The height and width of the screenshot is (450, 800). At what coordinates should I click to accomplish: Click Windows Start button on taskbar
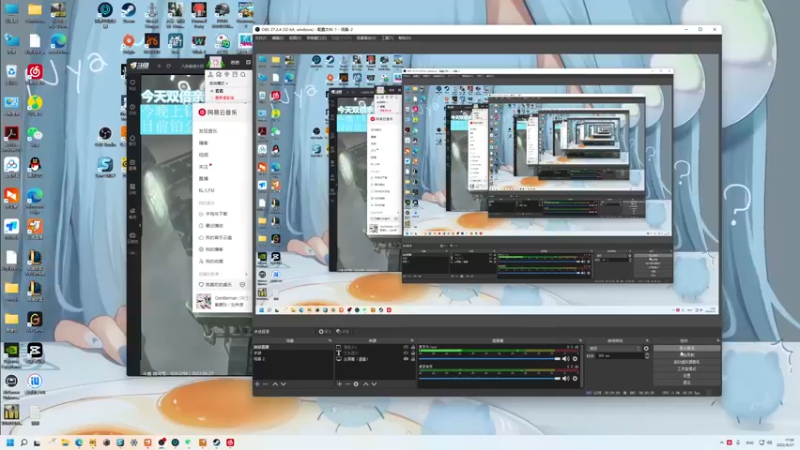click(10, 442)
